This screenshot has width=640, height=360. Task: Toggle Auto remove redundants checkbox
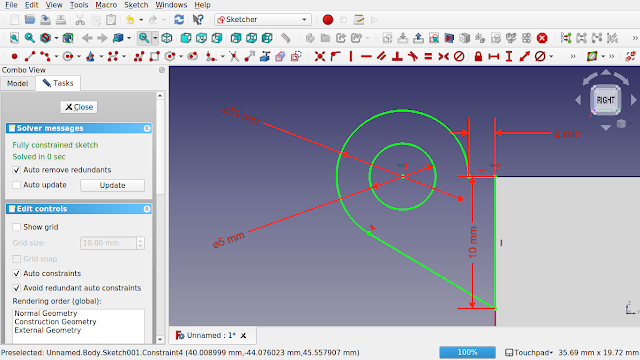point(16,170)
